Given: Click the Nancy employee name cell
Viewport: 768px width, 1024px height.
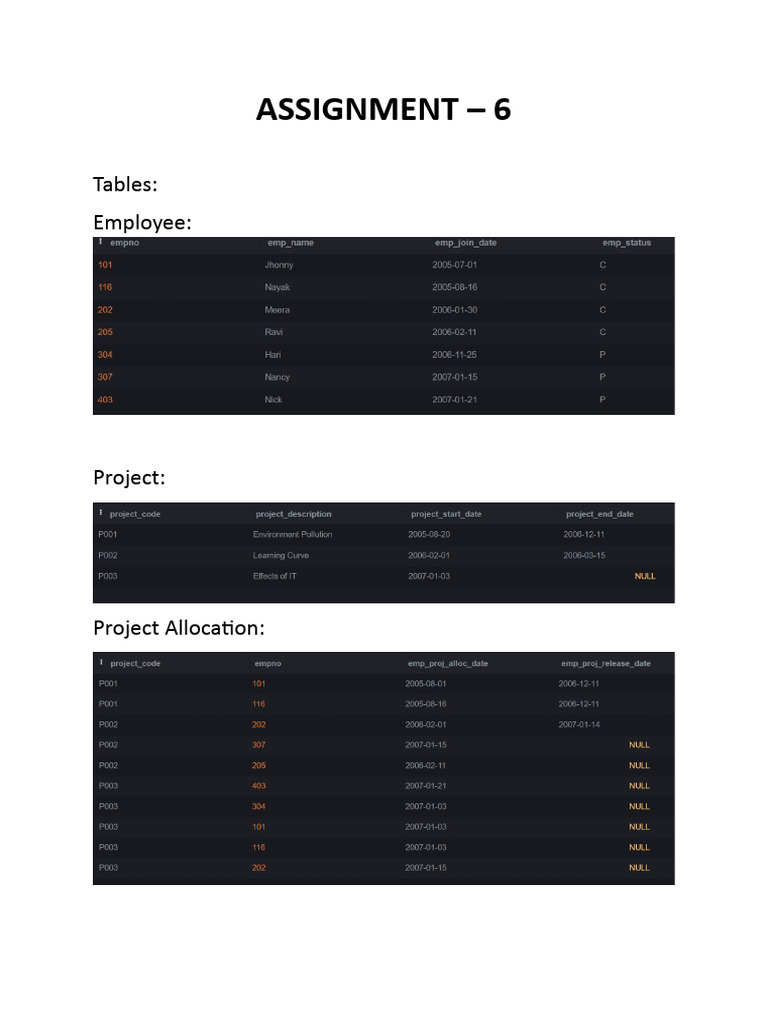Looking at the screenshot, I should pyautogui.click(x=277, y=377).
